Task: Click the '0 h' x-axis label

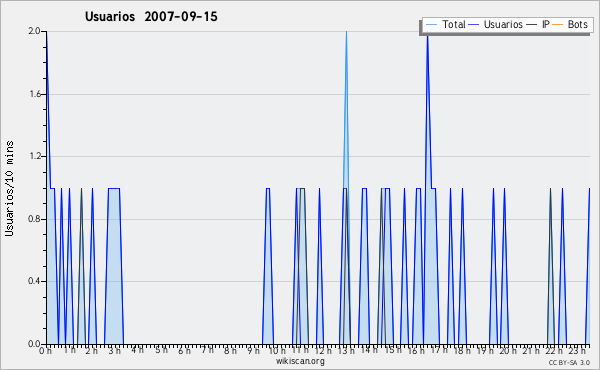Action: [46, 350]
